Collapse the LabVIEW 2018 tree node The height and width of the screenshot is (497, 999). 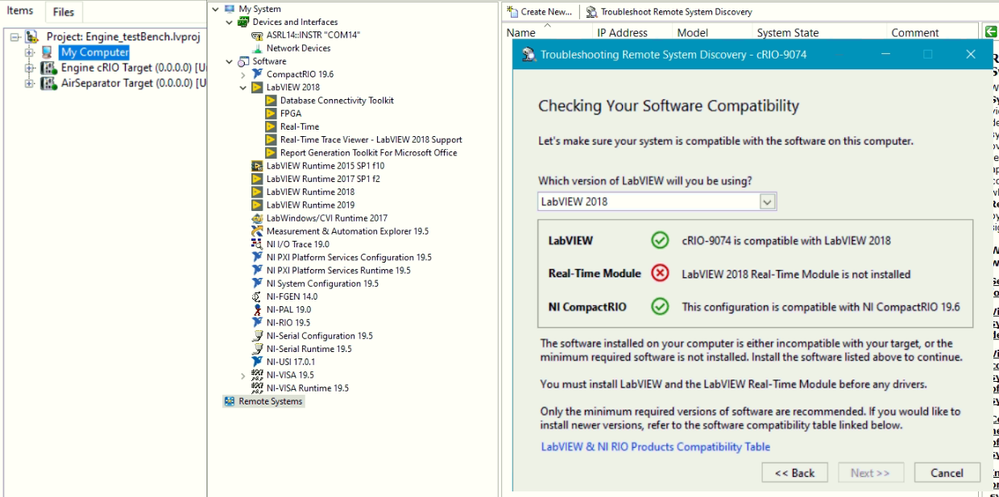(x=243, y=88)
